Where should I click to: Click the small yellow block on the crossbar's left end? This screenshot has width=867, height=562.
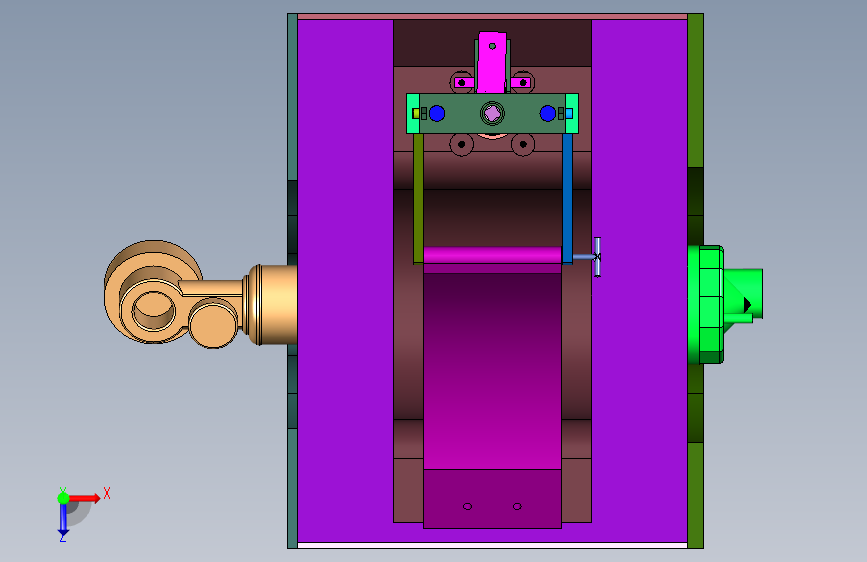(416, 113)
